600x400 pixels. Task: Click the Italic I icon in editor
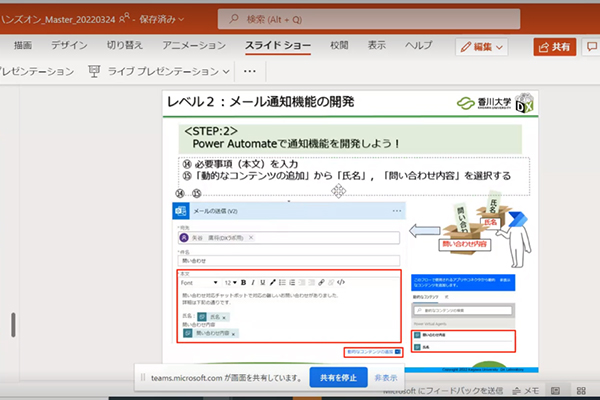point(253,282)
